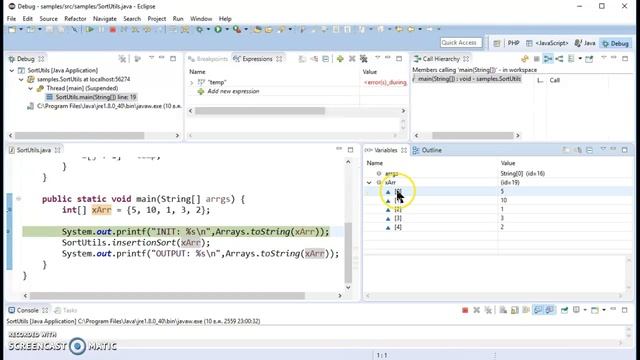Click Remove Selected Expressions X icon
The image size is (640, 360).
(352, 59)
